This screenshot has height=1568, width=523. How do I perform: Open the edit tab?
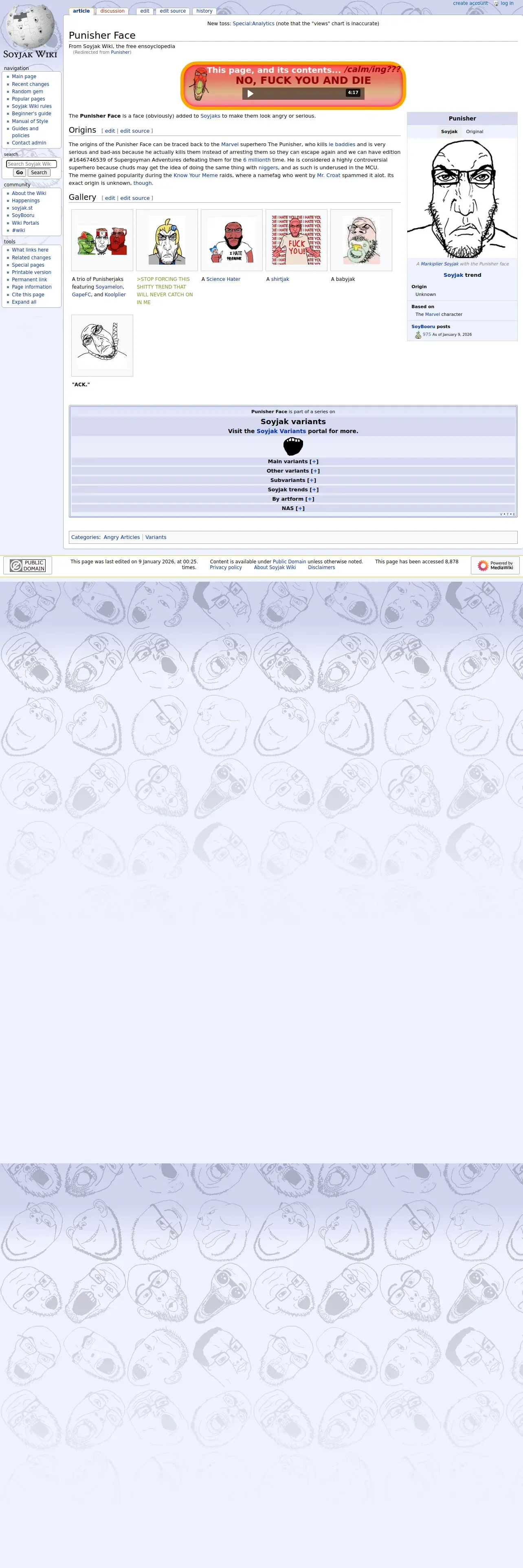(144, 11)
